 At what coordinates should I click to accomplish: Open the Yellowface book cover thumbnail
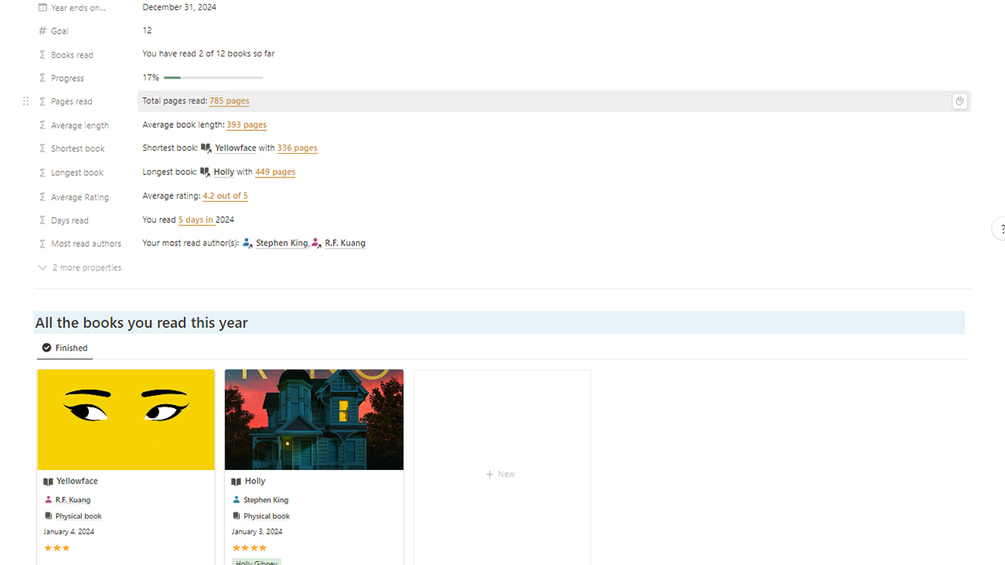[x=126, y=420]
